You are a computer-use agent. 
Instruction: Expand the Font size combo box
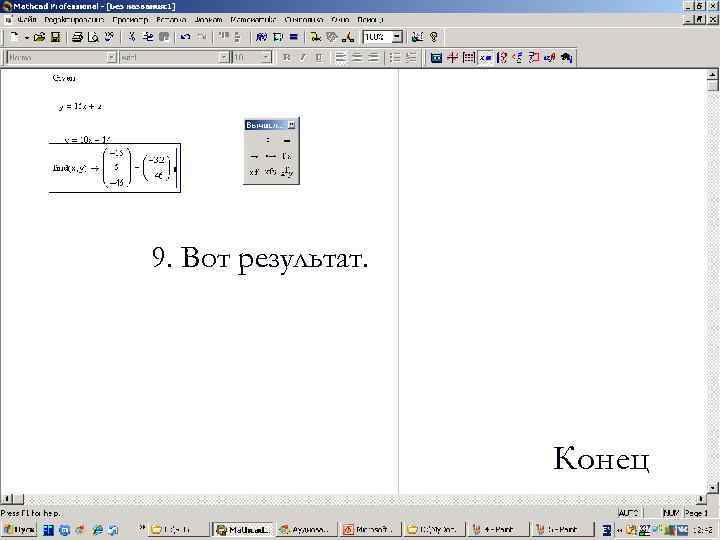tap(266, 57)
